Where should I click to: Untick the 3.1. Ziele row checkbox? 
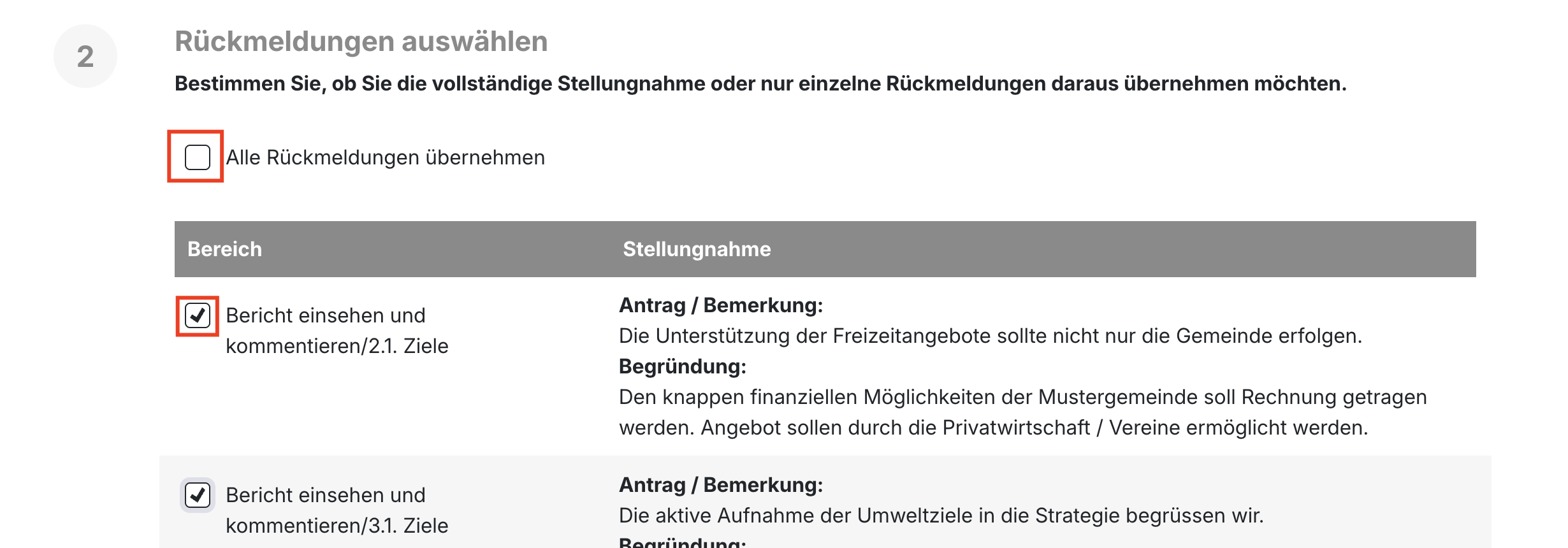pyautogui.click(x=197, y=495)
